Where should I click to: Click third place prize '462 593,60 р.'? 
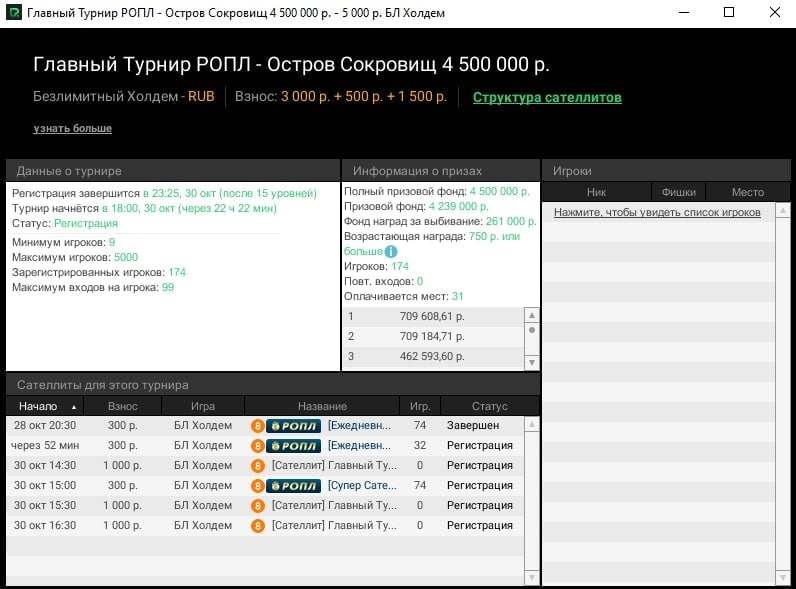(432, 356)
